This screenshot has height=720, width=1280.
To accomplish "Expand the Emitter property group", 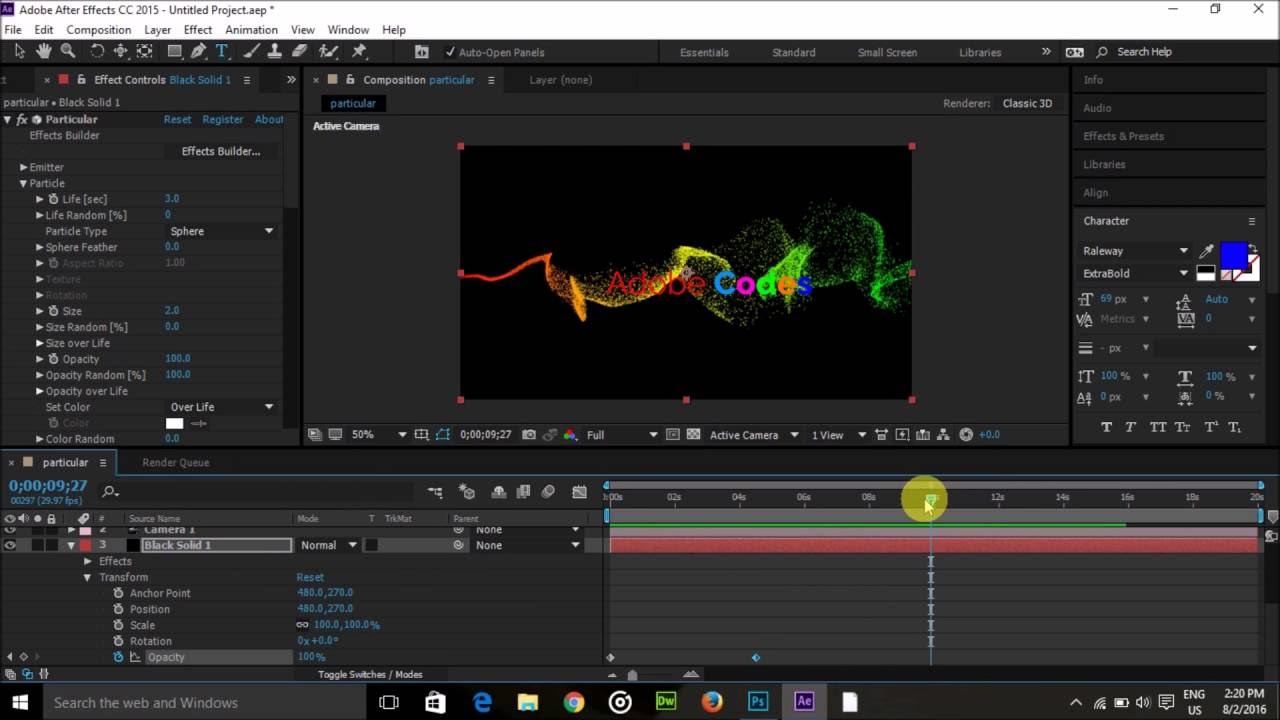I will 23,167.
